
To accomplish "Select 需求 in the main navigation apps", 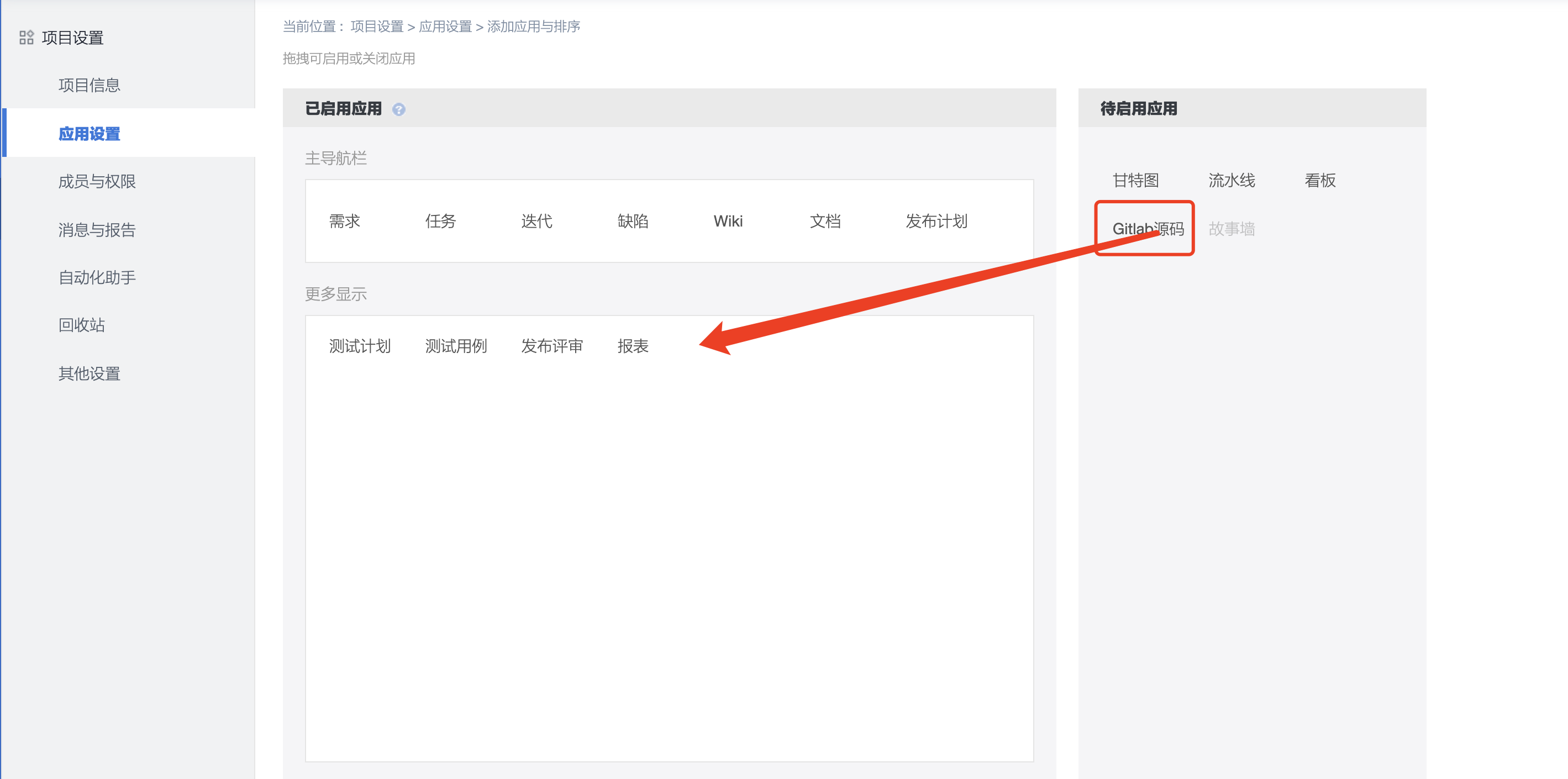I will (x=345, y=221).
